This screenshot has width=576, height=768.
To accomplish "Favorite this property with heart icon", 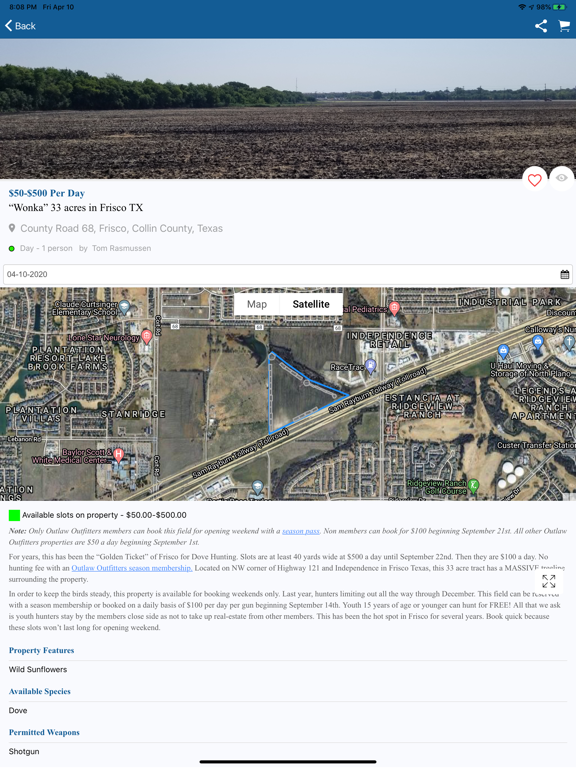I will (x=534, y=180).
